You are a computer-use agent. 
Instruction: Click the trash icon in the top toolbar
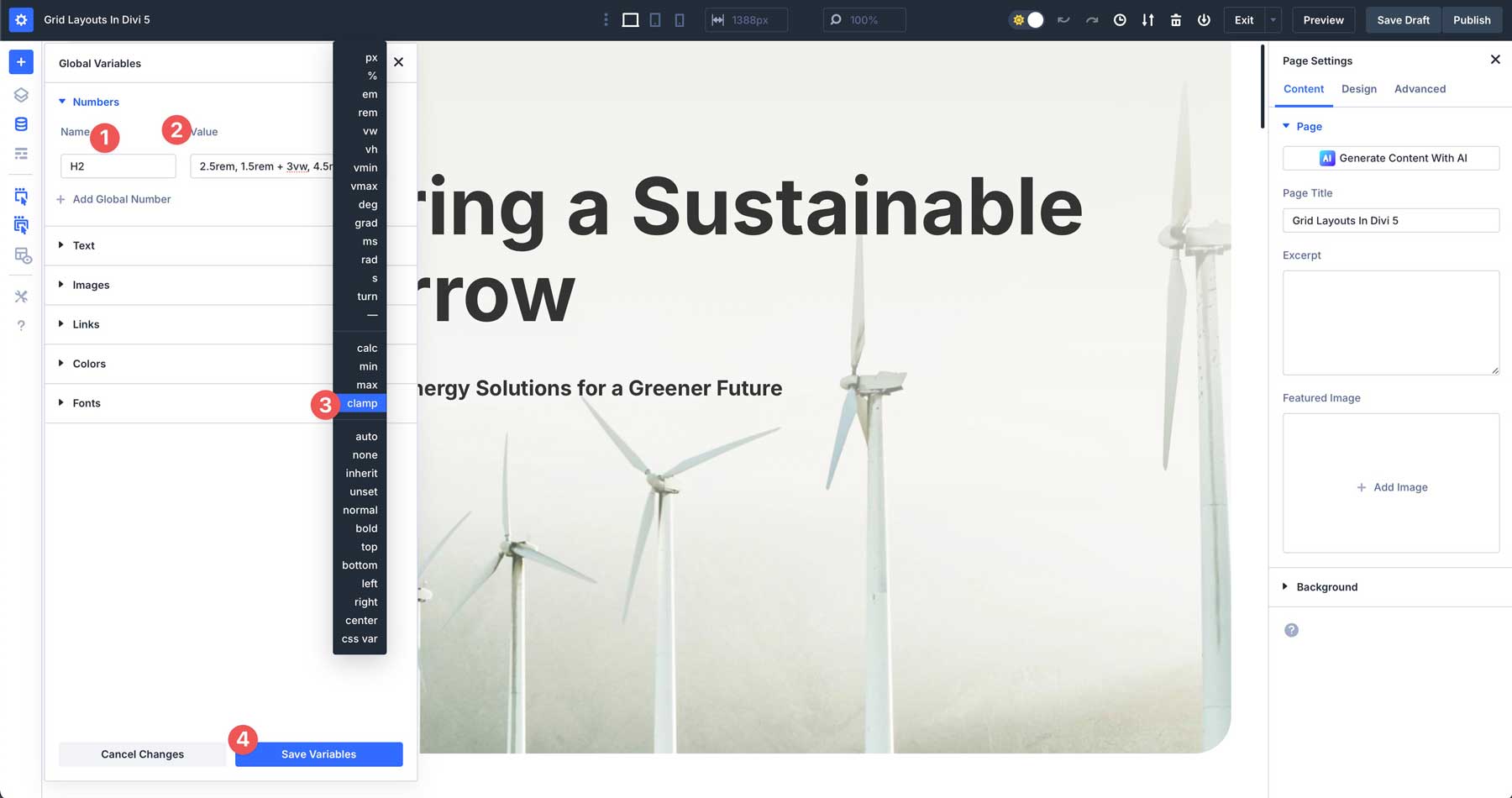click(1176, 19)
